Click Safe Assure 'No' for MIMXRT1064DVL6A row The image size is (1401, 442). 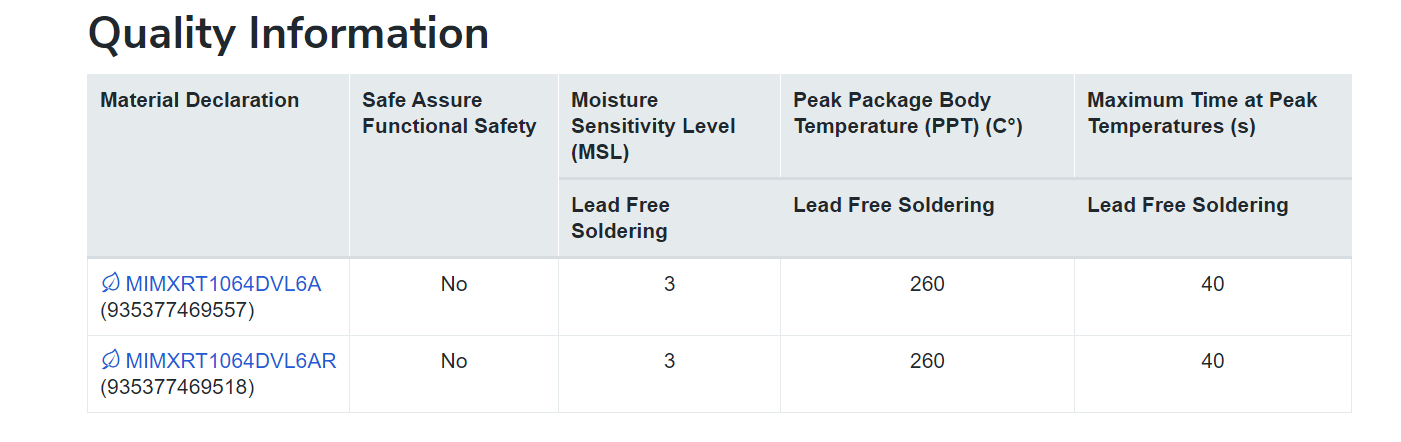click(x=454, y=284)
